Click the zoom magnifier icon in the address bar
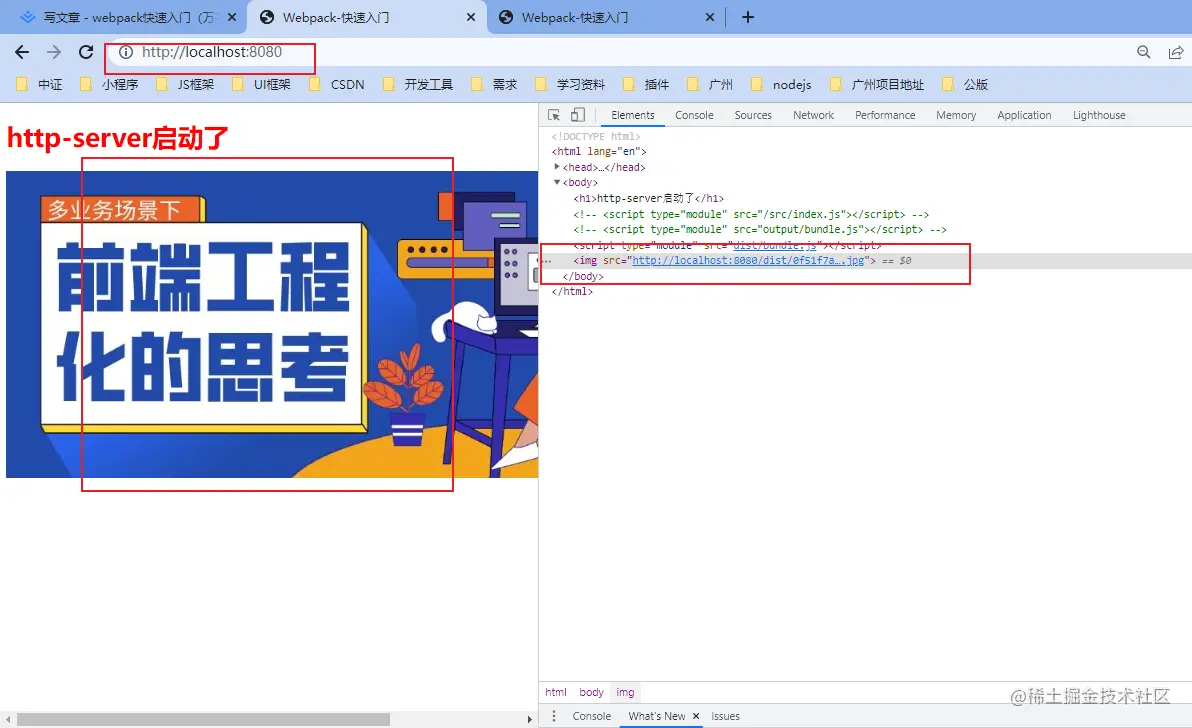The height and width of the screenshot is (728, 1192). (1143, 52)
